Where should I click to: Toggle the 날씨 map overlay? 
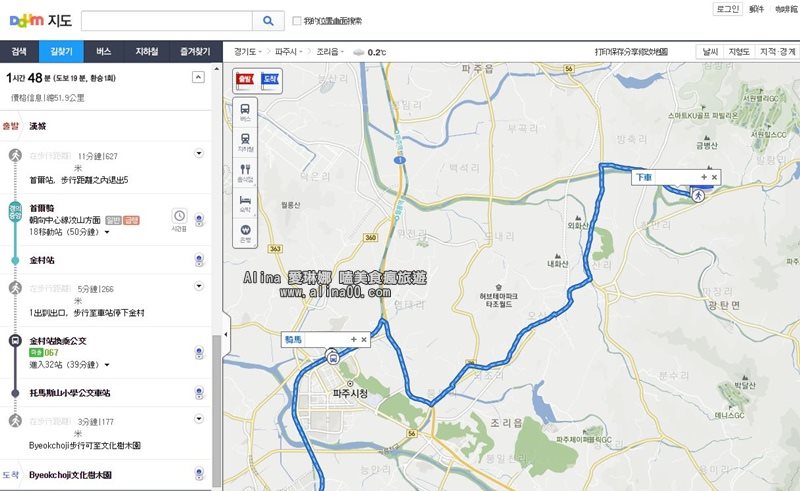710,52
